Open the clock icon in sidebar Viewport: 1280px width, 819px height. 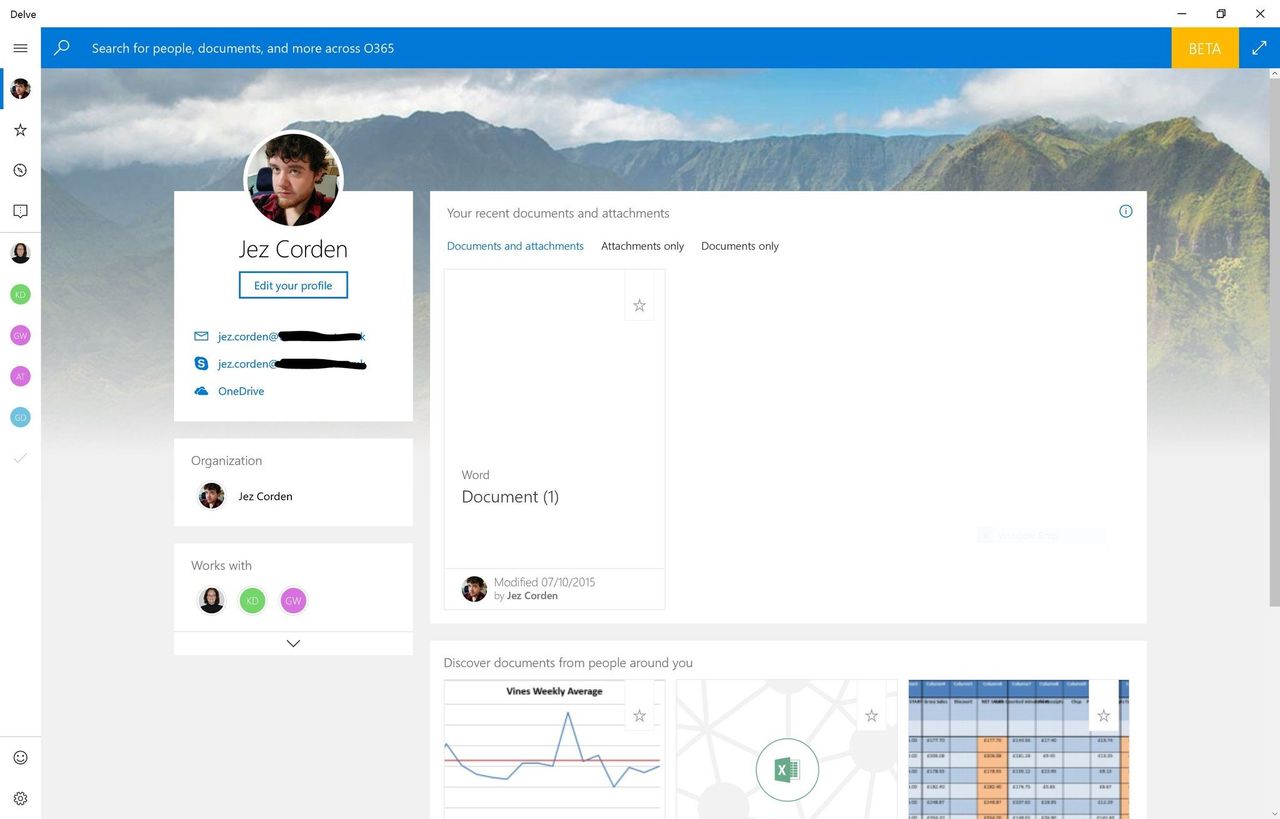tap(20, 170)
